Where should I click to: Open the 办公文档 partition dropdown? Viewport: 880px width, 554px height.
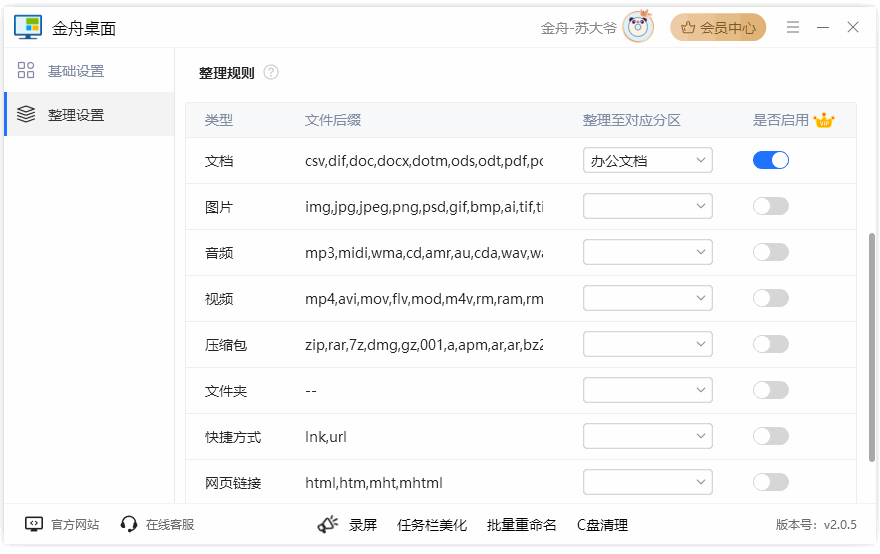(647, 160)
